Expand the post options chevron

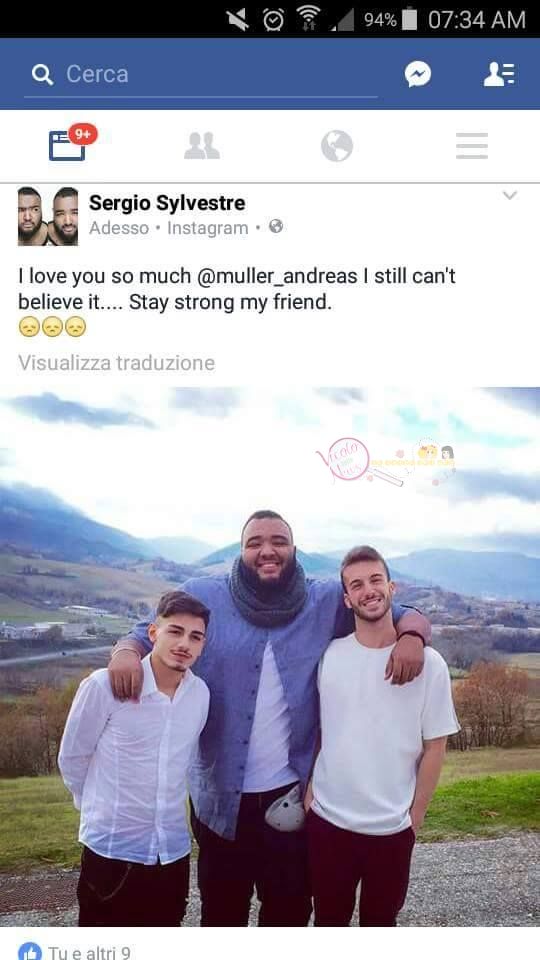click(509, 195)
